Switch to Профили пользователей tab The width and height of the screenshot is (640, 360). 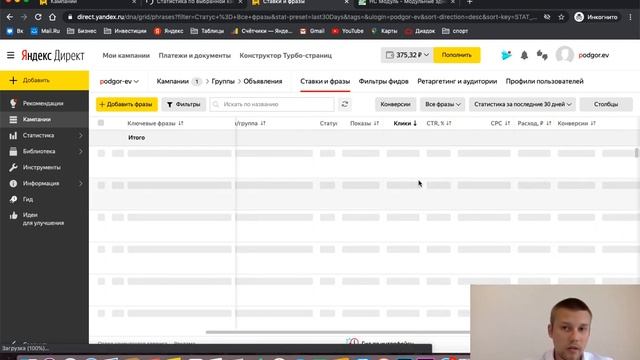click(544, 82)
